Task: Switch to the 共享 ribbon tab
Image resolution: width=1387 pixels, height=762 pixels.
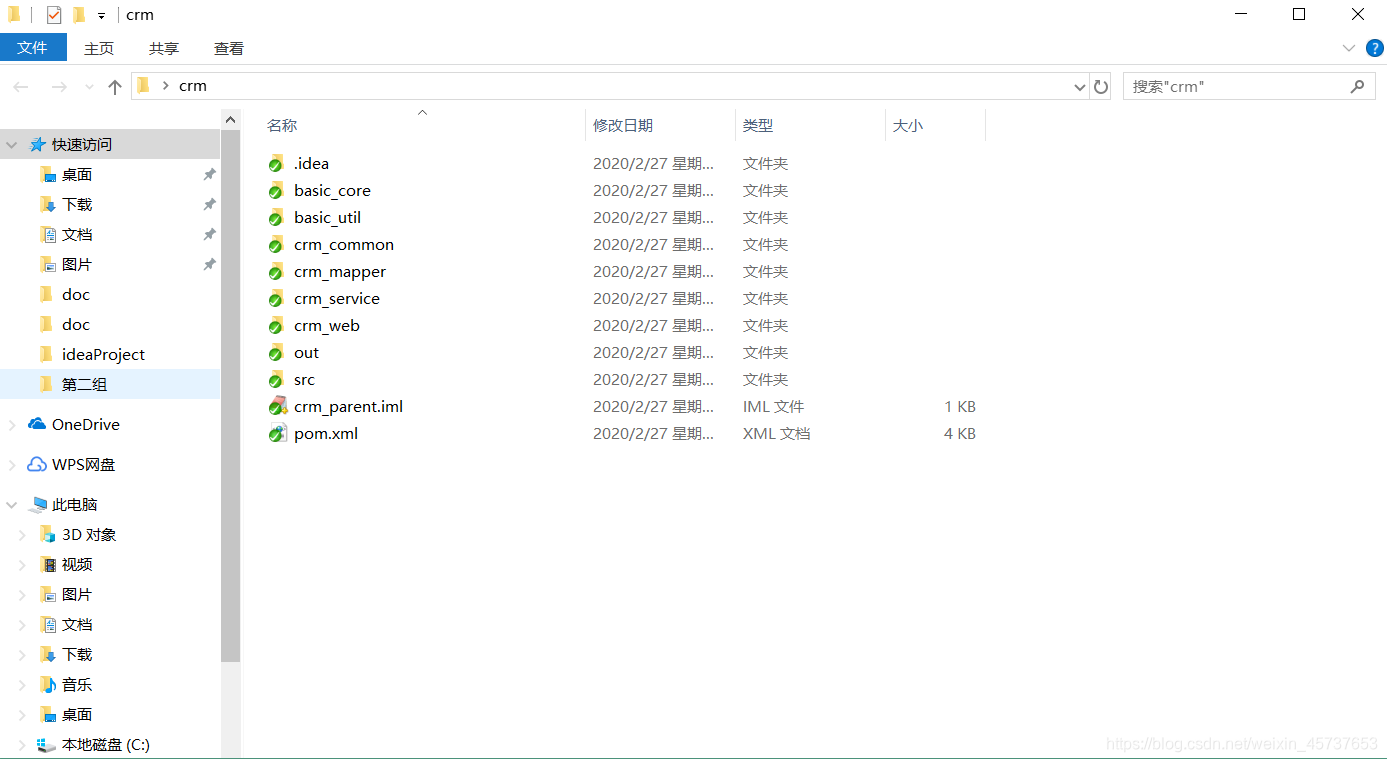Action: (x=164, y=48)
